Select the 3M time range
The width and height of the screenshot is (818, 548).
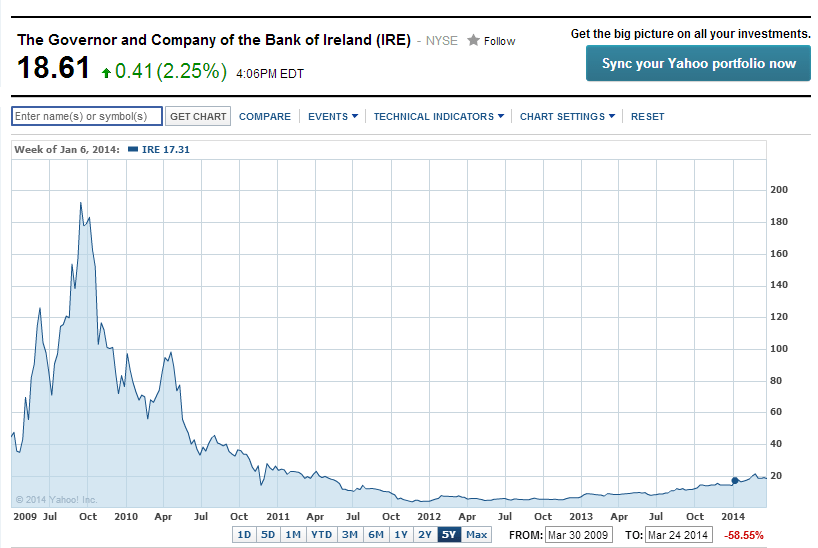coord(350,534)
